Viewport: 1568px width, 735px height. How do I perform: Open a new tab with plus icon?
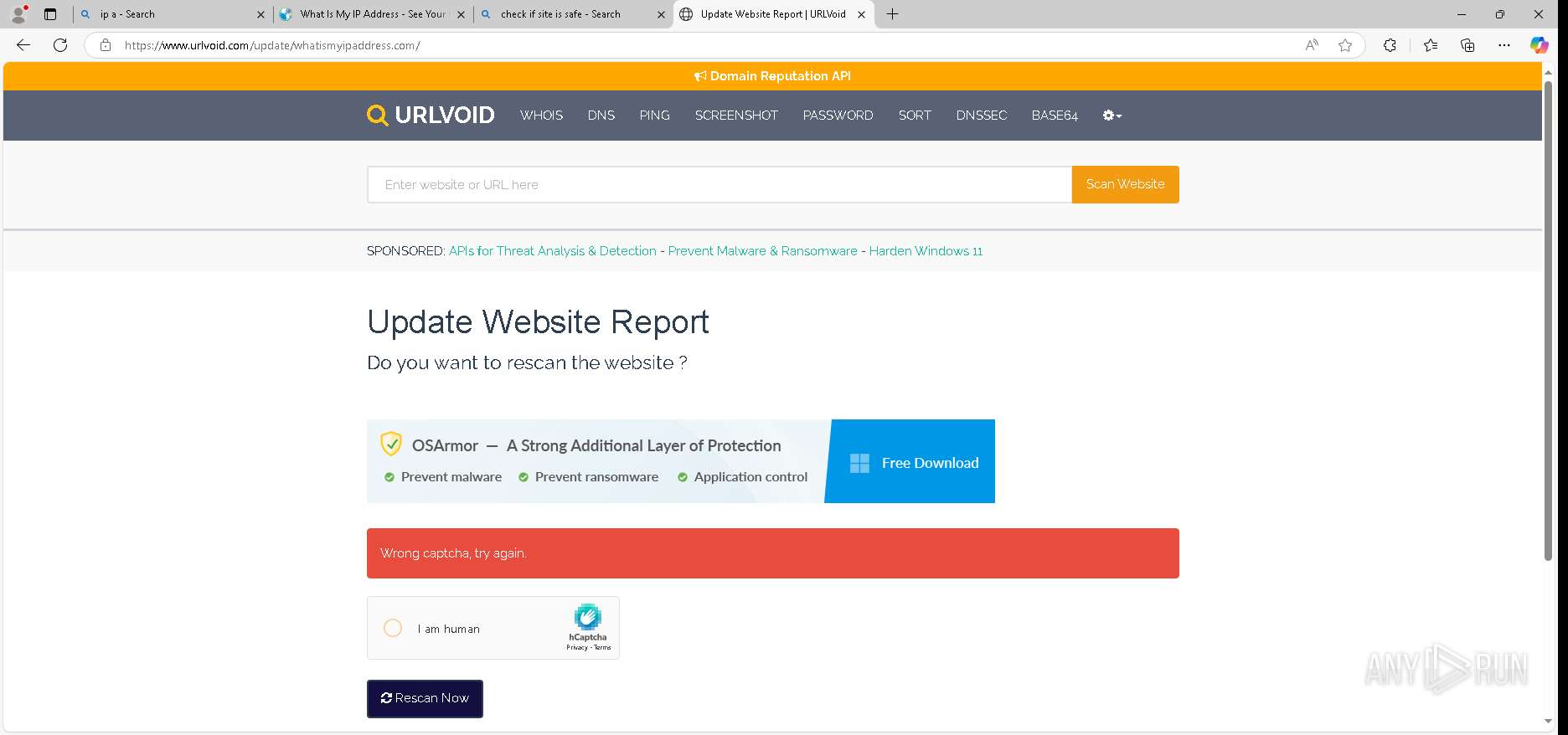tap(893, 14)
